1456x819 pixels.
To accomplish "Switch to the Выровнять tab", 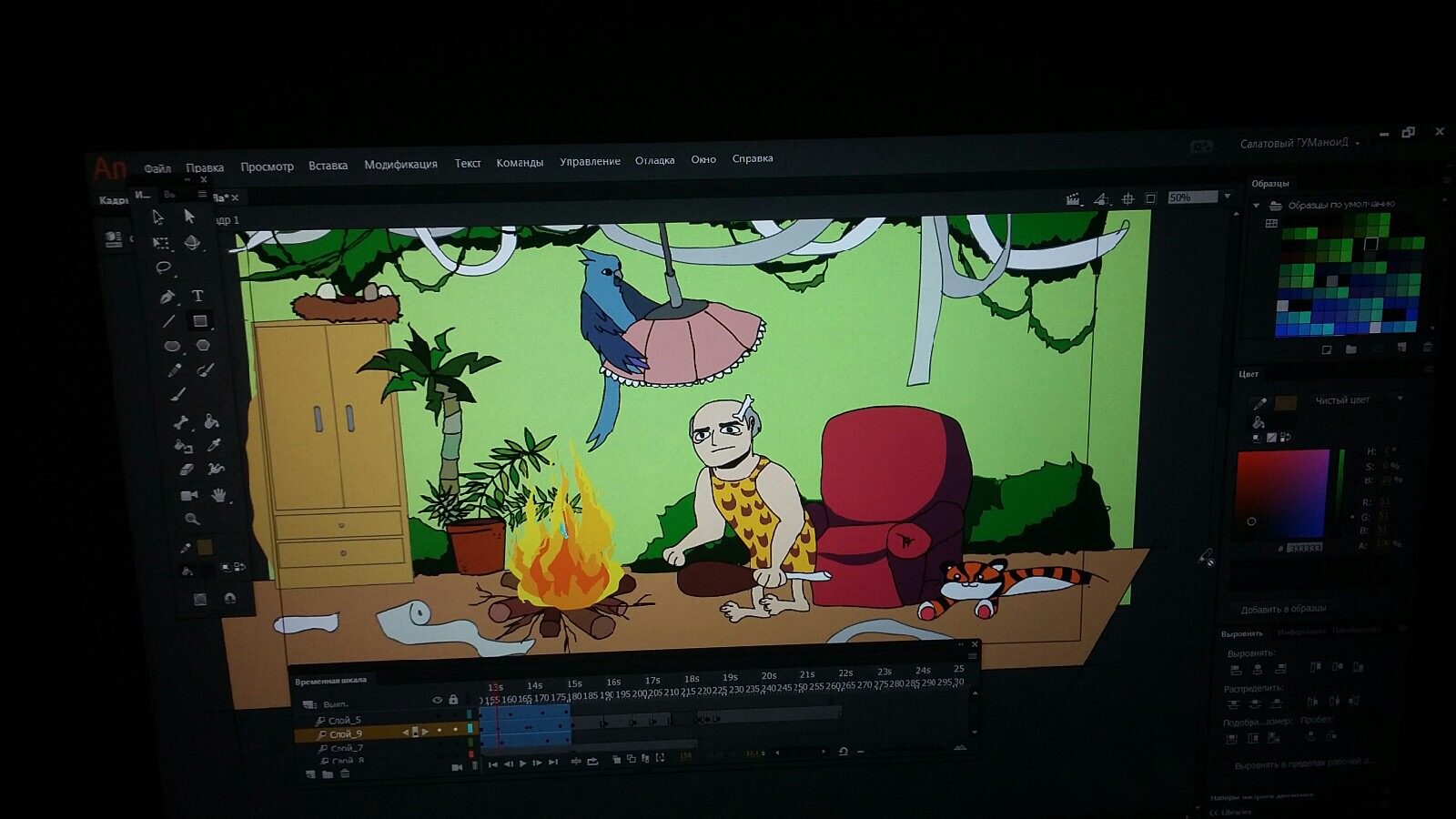I will point(1242,633).
